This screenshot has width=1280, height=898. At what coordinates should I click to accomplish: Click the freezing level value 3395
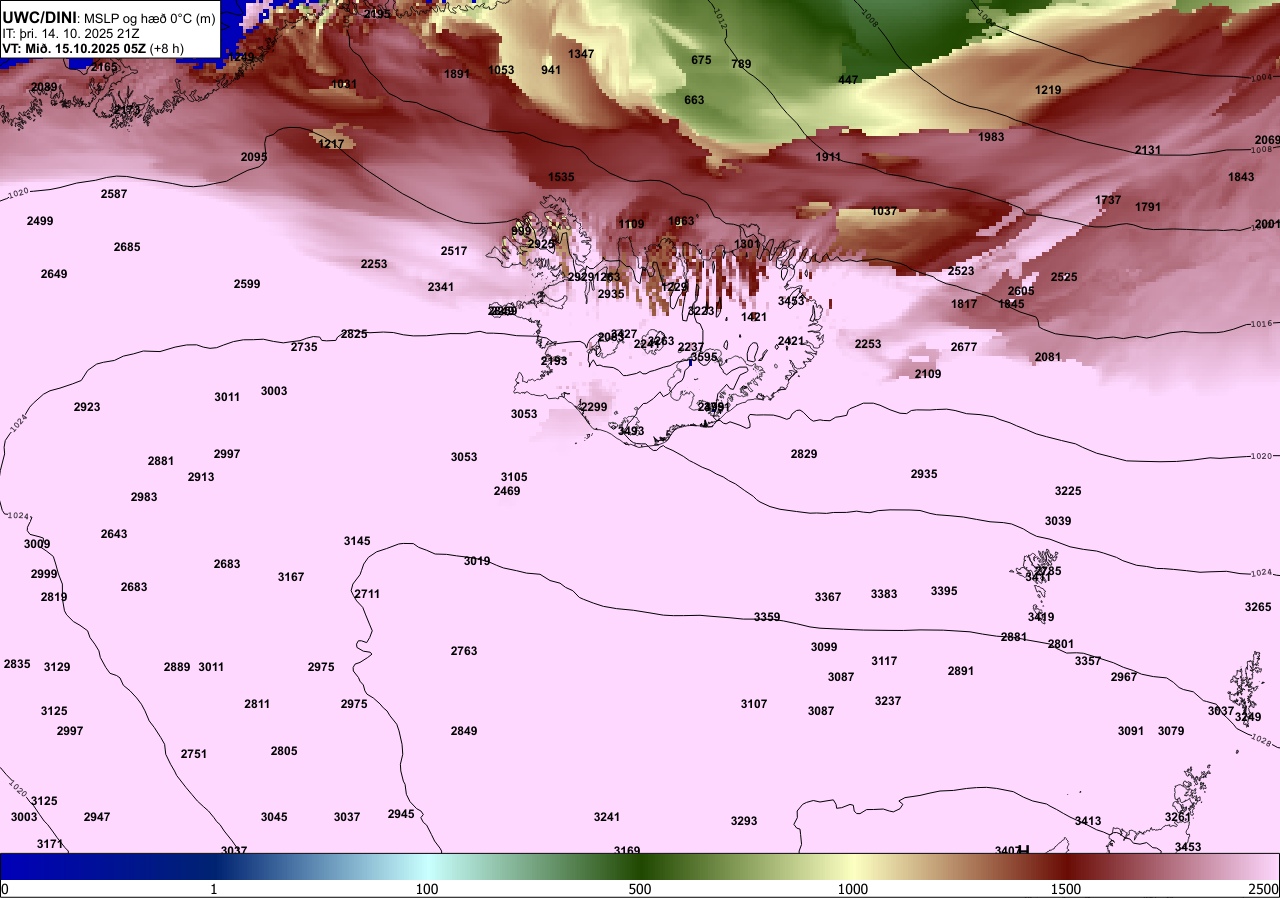tap(944, 591)
